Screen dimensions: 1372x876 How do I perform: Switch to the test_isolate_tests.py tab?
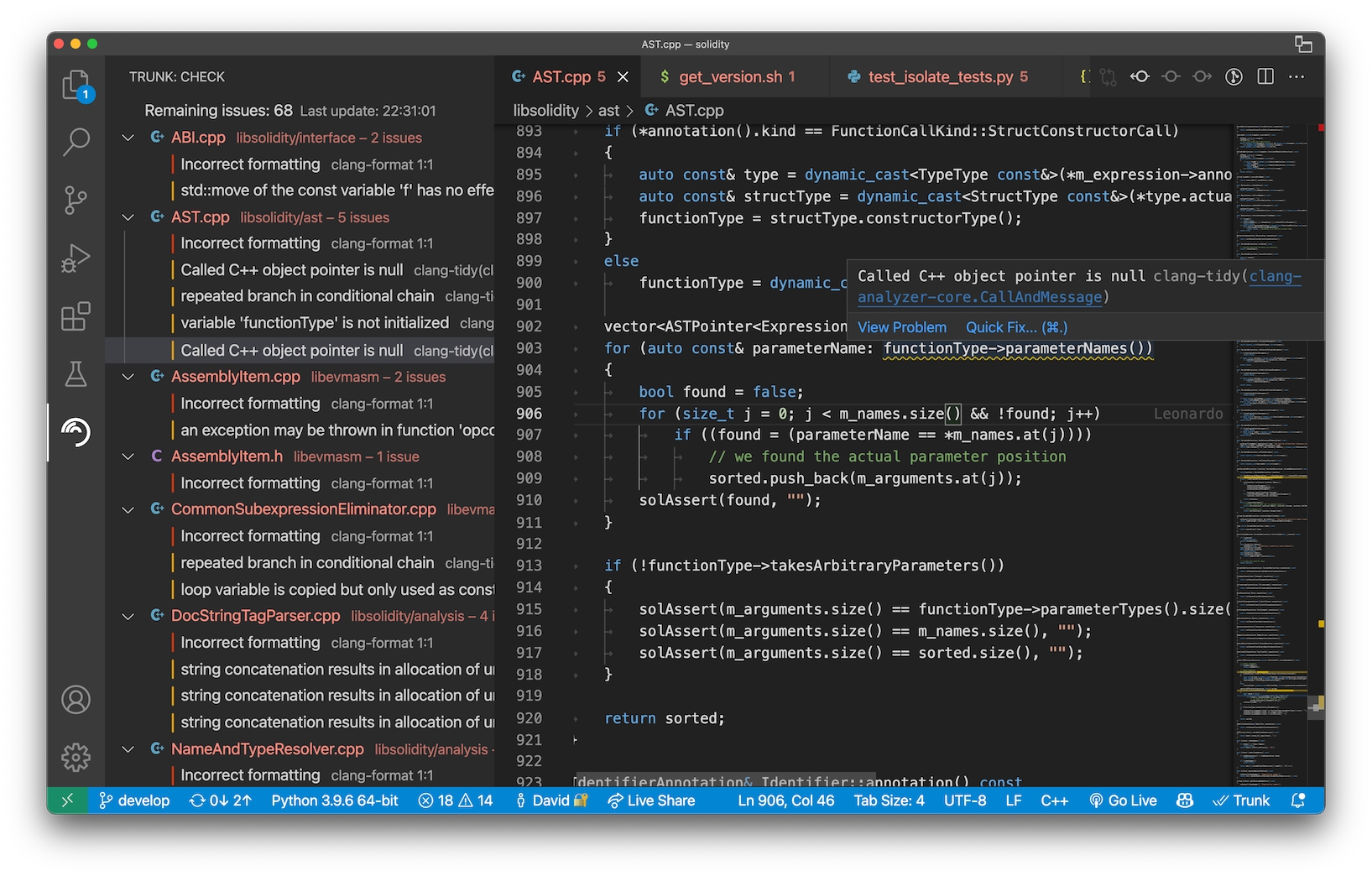point(939,77)
